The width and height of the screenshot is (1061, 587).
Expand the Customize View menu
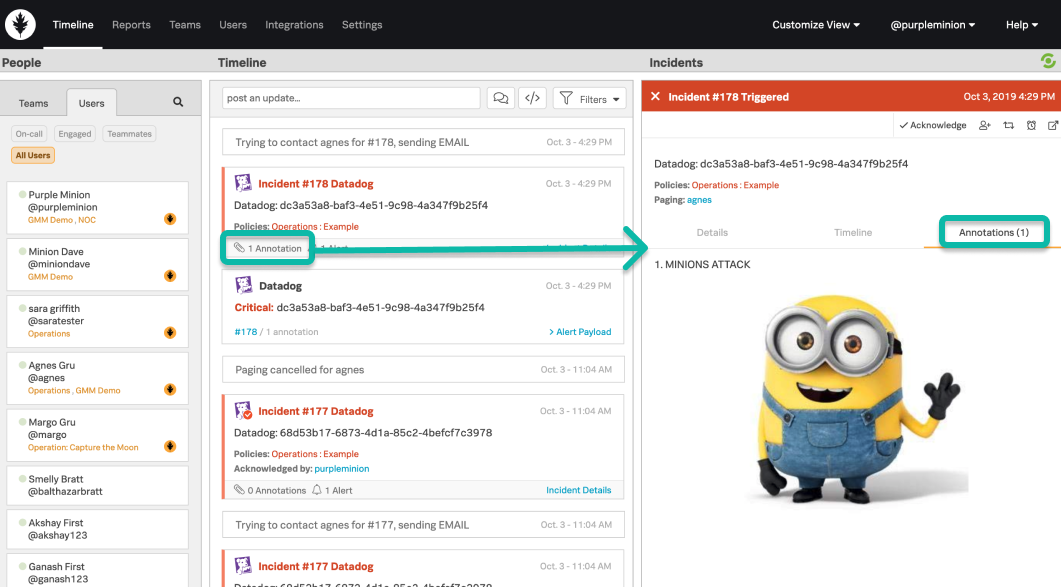pyautogui.click(x=815, y=24)
